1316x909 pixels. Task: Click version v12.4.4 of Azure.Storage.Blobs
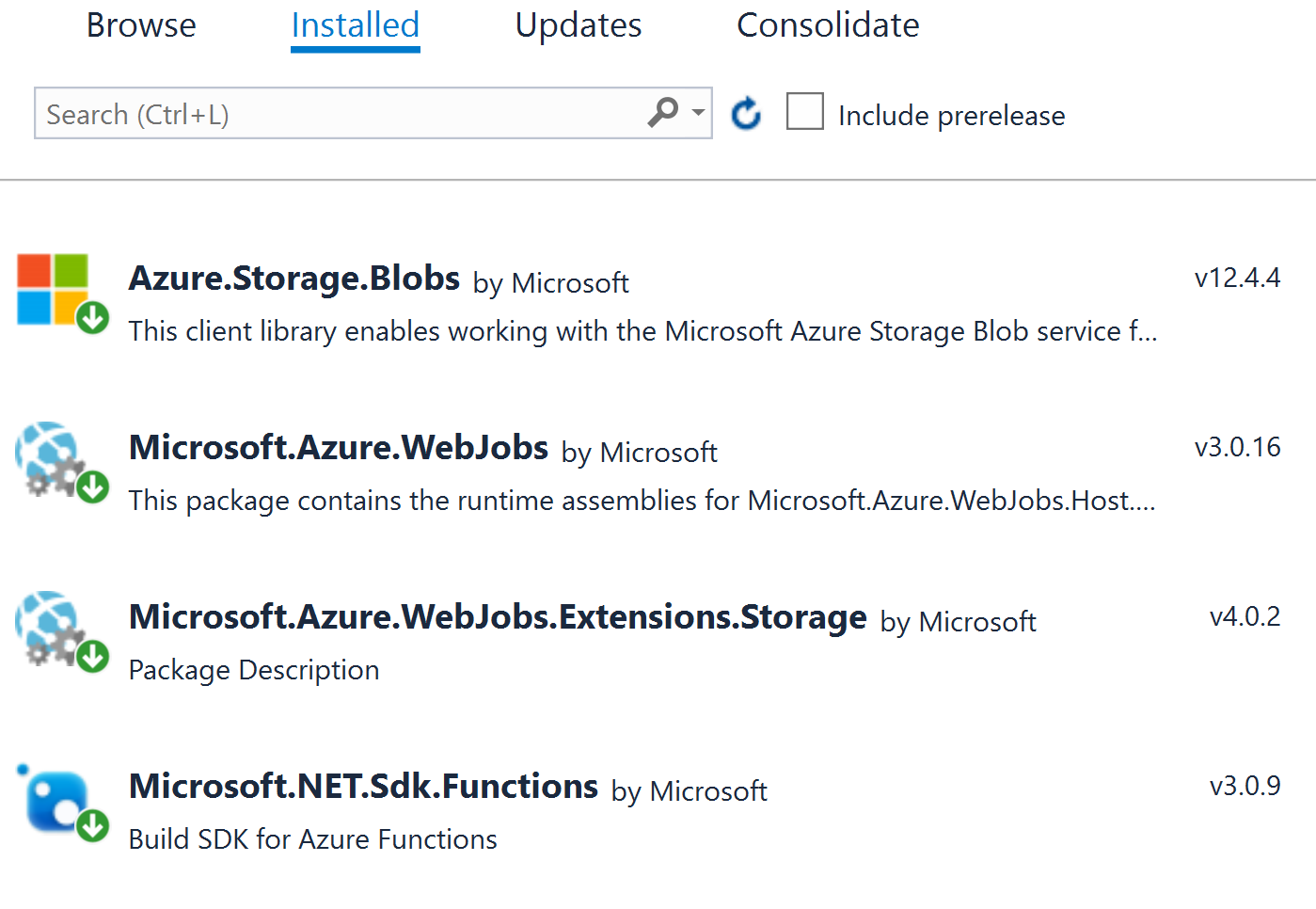click(1238, 278)
